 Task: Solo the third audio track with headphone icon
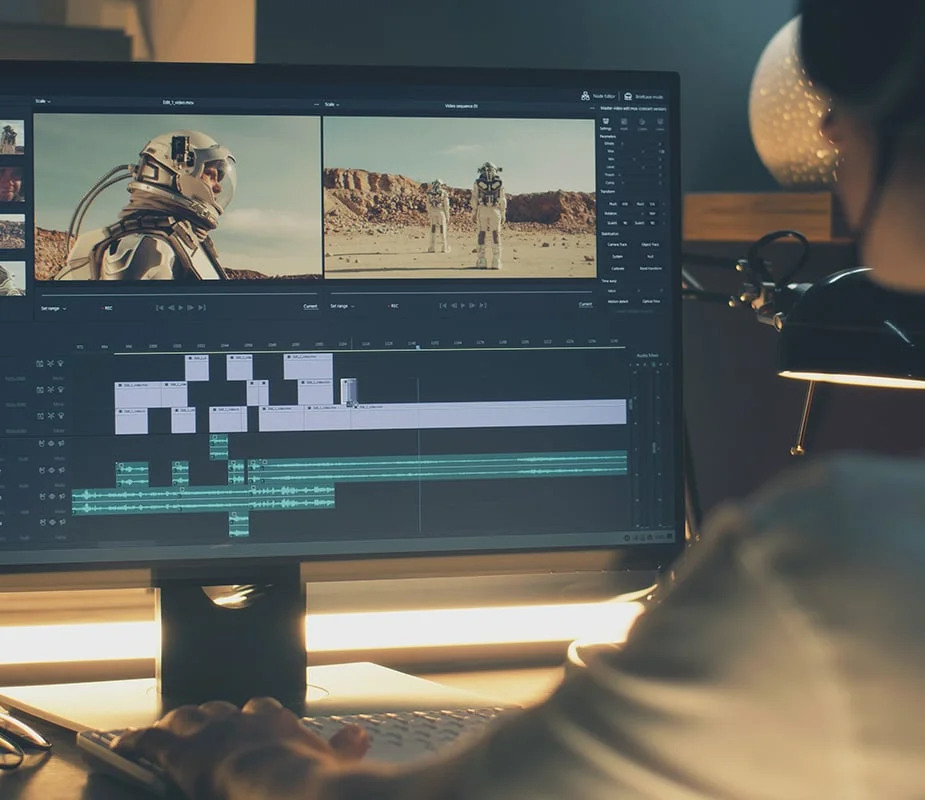tap(42, 497)
